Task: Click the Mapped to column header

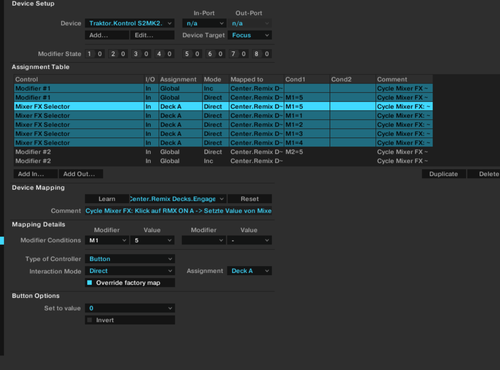Action: click(x=256, y=79)
